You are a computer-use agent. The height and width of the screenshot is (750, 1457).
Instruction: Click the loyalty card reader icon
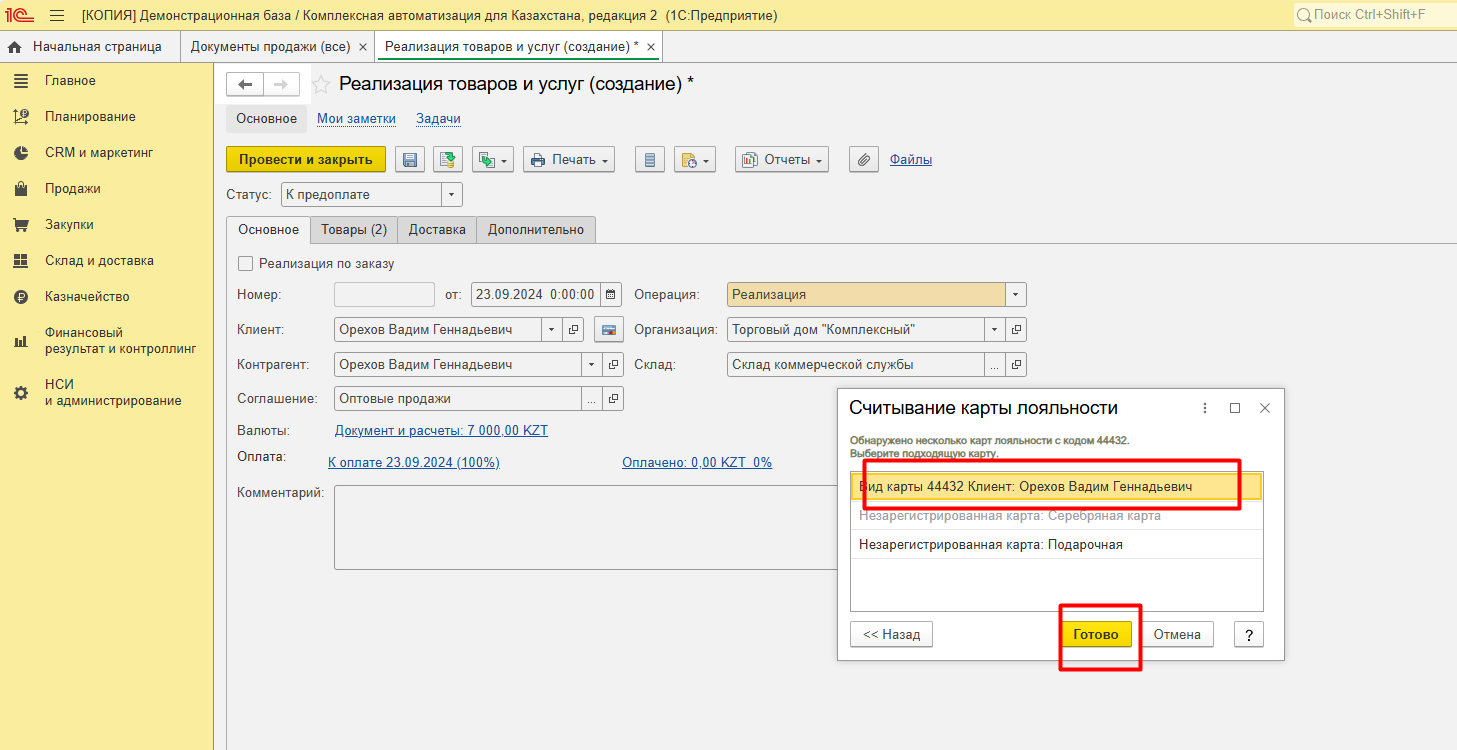click(x=609, y=330)
